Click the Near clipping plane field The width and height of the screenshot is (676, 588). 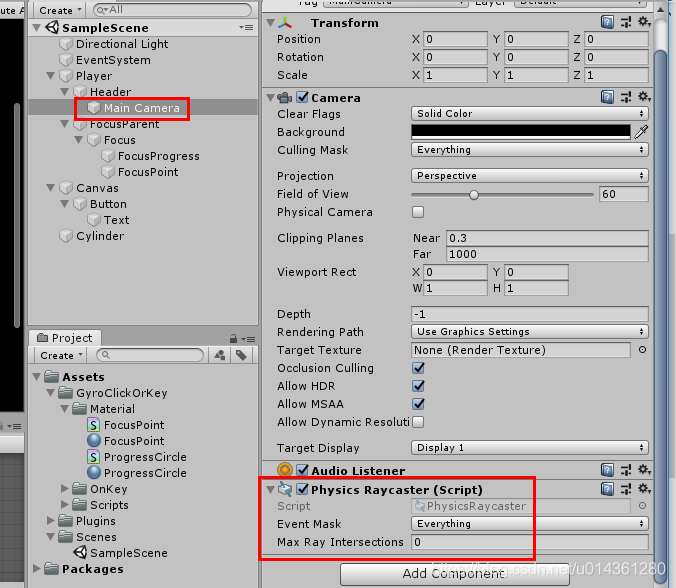click(x=547, y=238)
